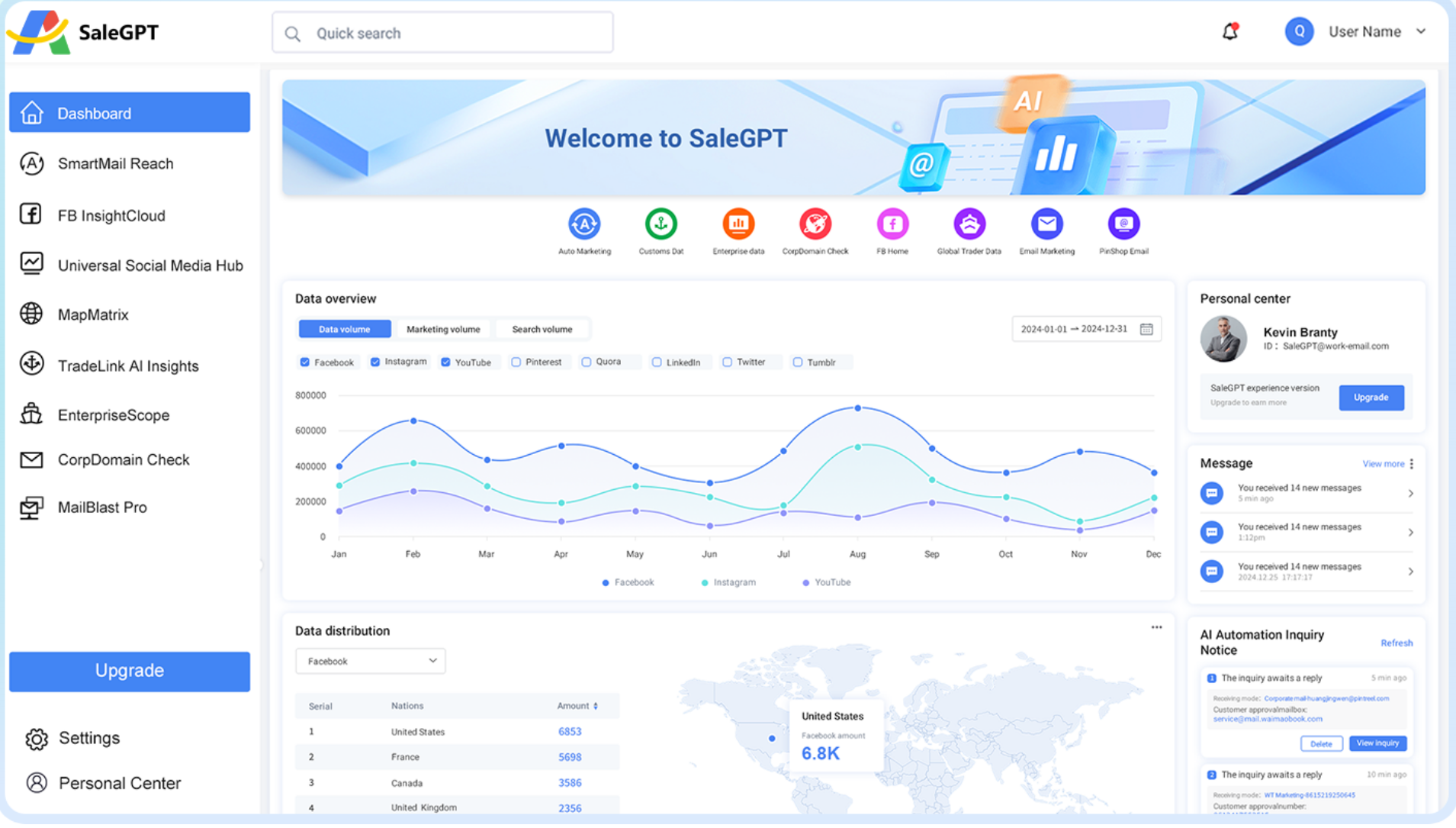1456x828 pixels.
Task: Open Auto Marketing shortcut icon
Action: click(584, 224)
